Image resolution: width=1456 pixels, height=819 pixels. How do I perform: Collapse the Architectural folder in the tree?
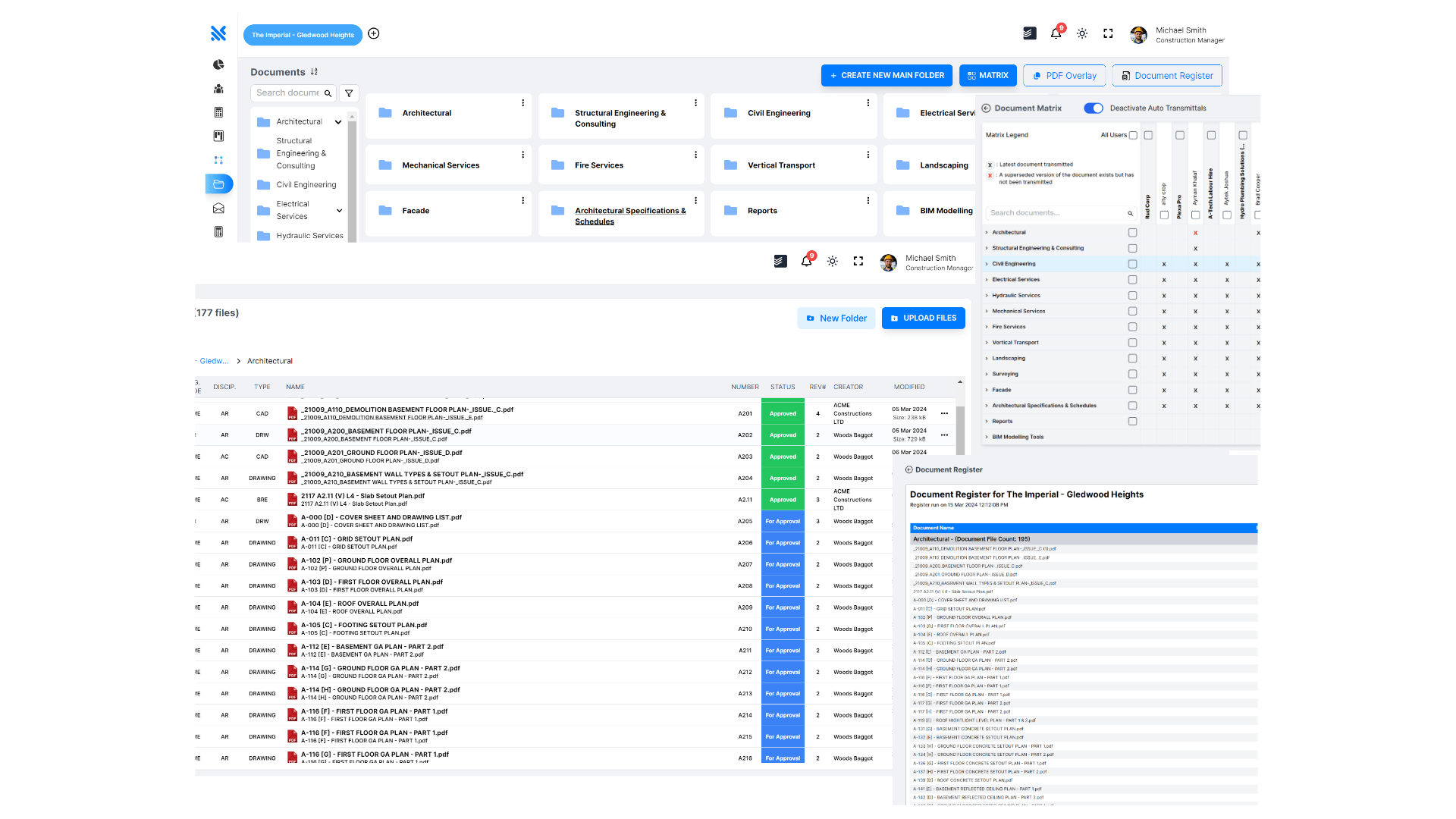tap(338, 121)
